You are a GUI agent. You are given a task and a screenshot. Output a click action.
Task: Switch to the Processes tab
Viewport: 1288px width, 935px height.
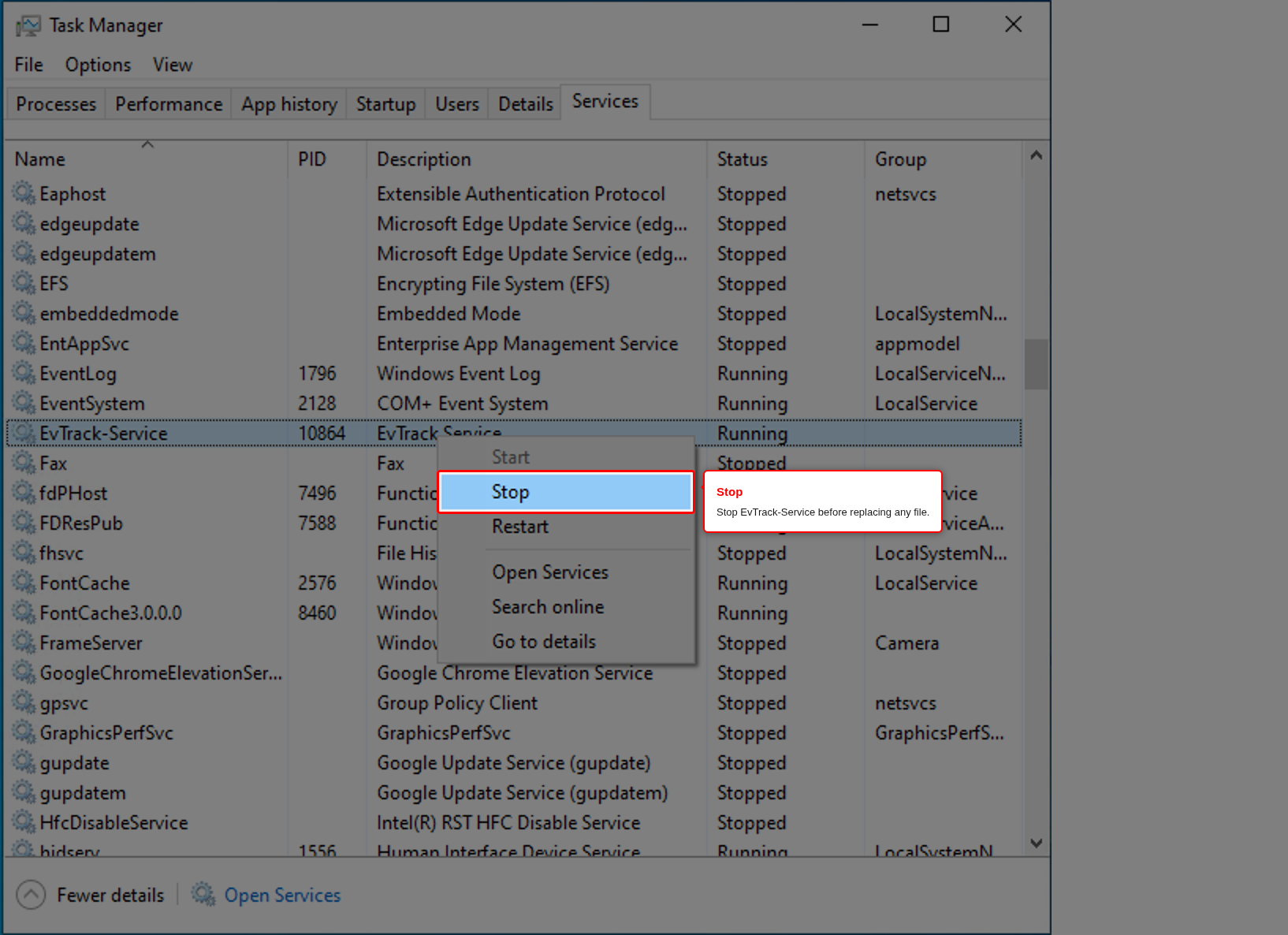pyautogui.click(x=56, y=104)
